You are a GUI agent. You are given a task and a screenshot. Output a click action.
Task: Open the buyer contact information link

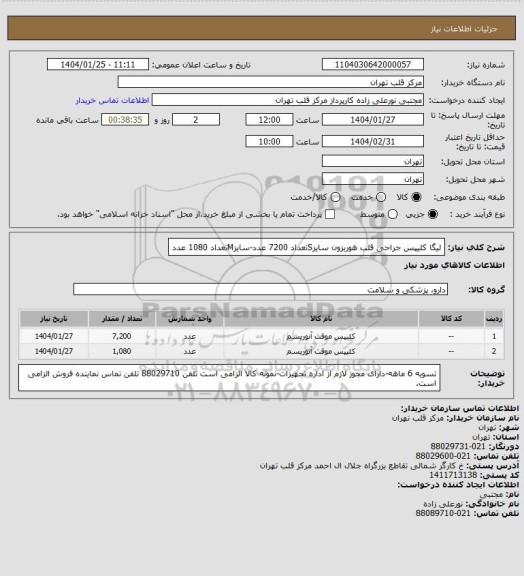tap(112, 100)
